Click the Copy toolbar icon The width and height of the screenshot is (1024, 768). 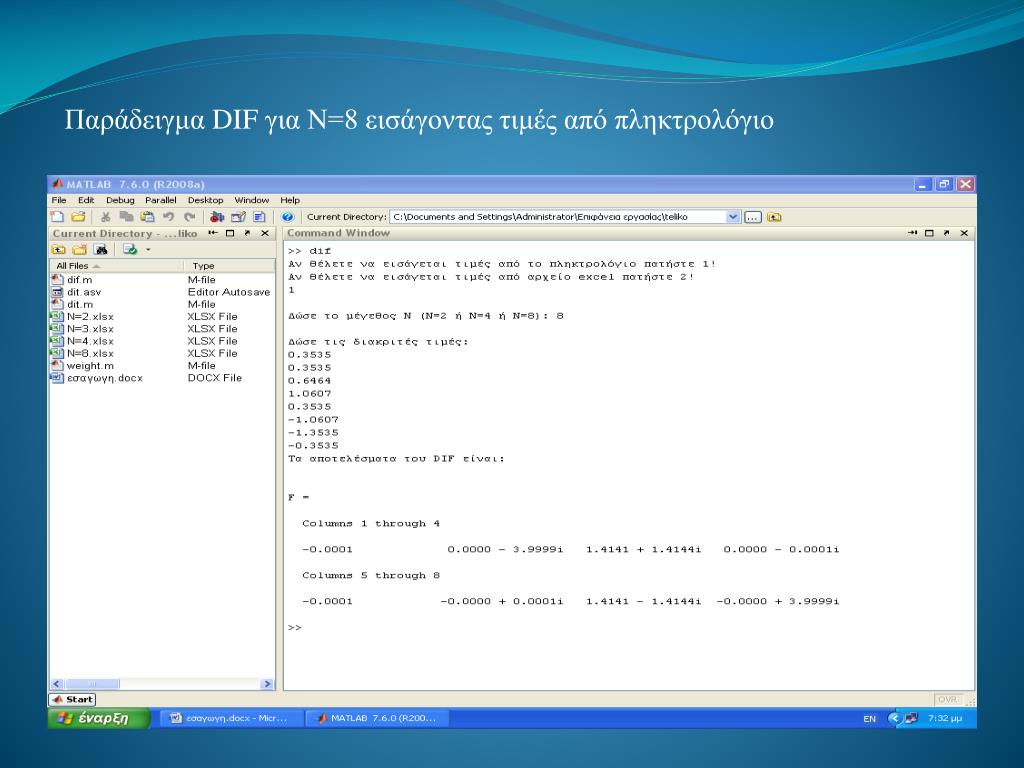pyautogui.click(x=126, y=217)
